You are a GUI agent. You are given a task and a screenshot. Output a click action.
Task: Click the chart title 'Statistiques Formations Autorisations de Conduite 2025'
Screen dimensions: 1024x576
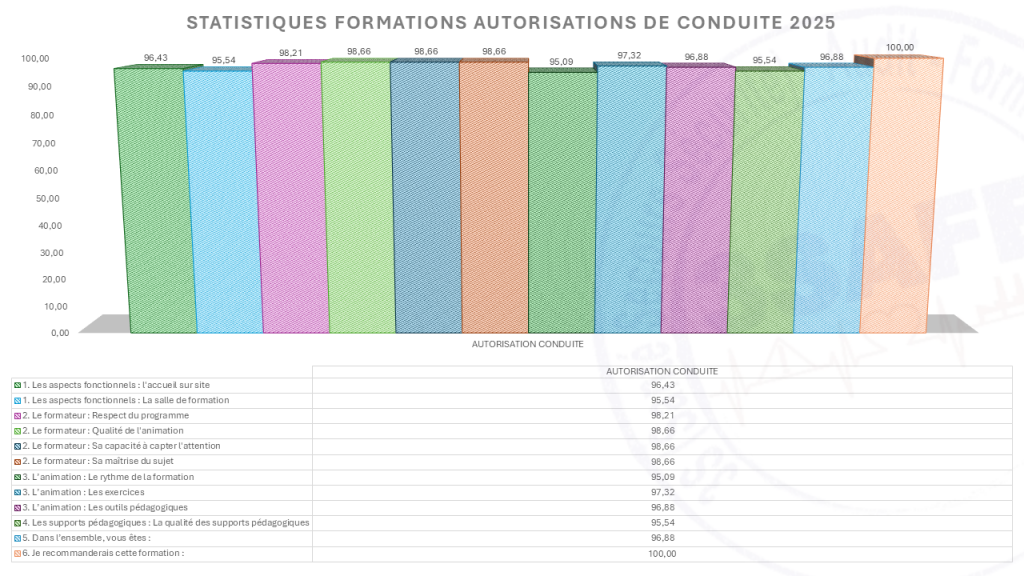[x=511, y=23]
